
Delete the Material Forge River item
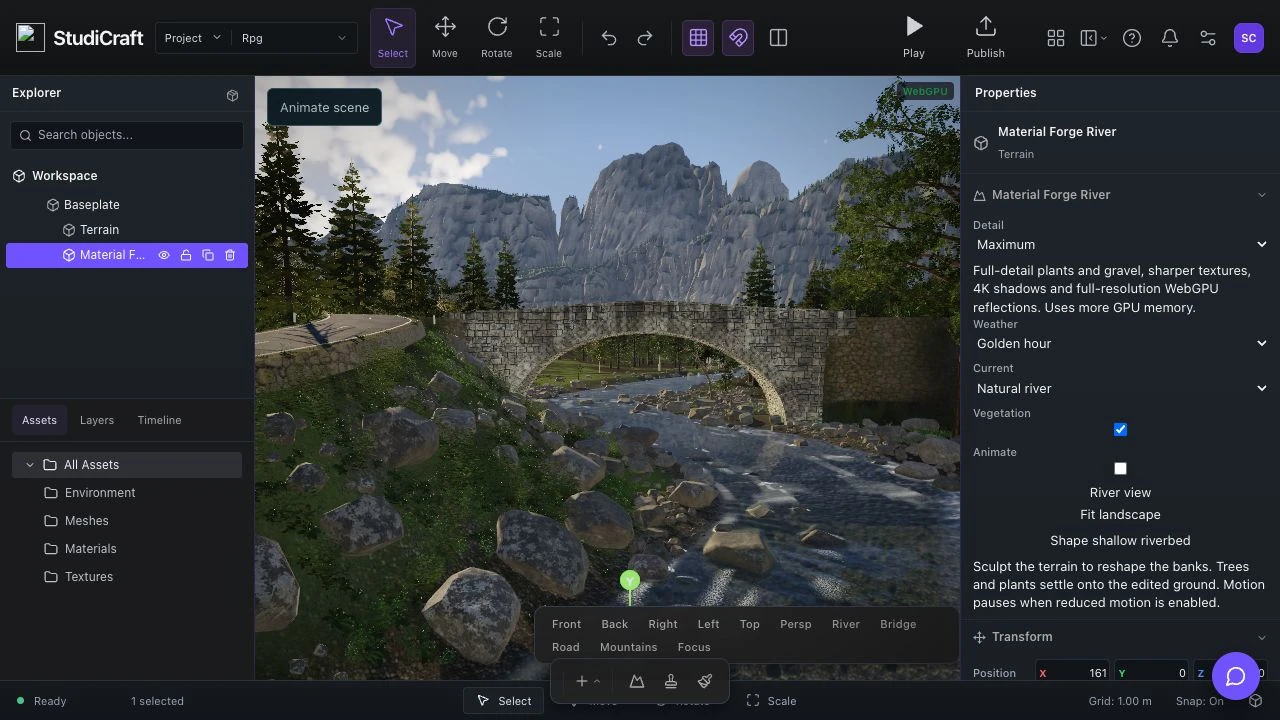[x=230, y=255]
